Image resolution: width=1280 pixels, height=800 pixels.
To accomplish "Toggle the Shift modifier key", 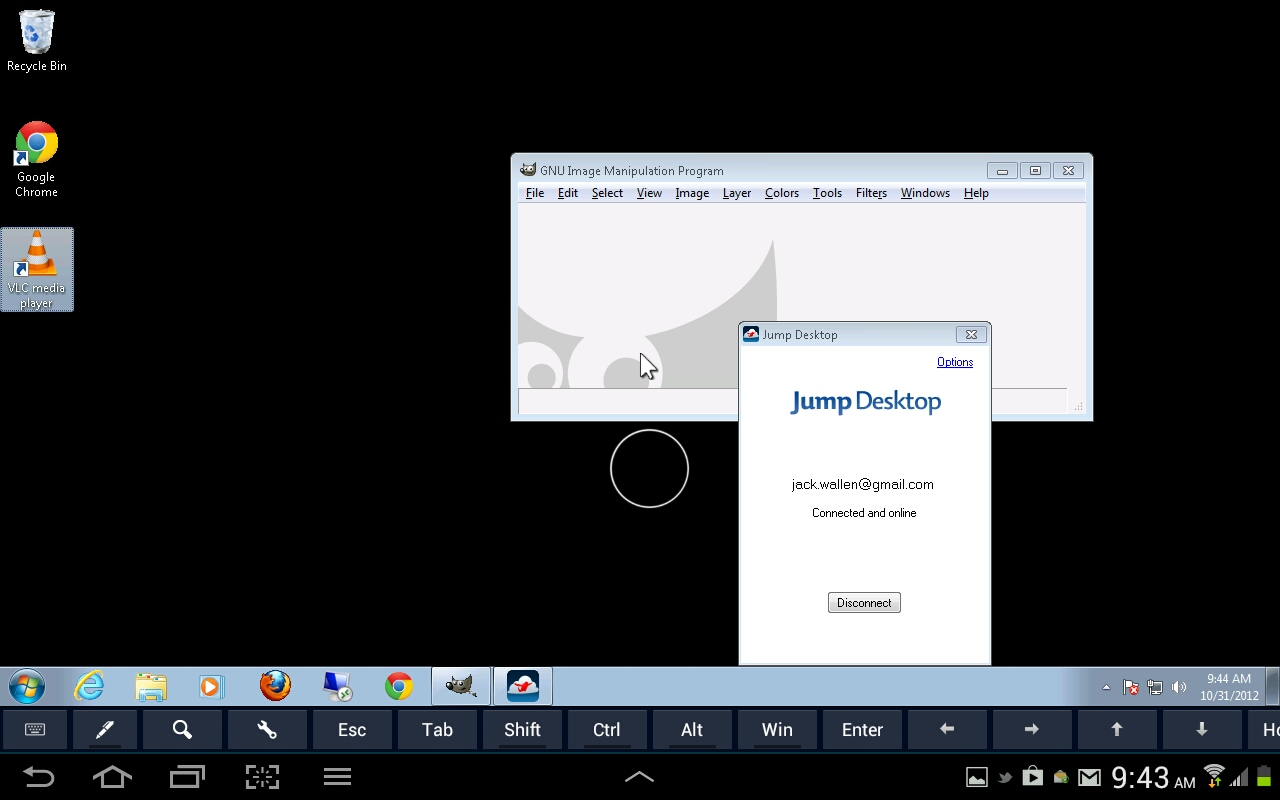I will (x=522, y=730).
